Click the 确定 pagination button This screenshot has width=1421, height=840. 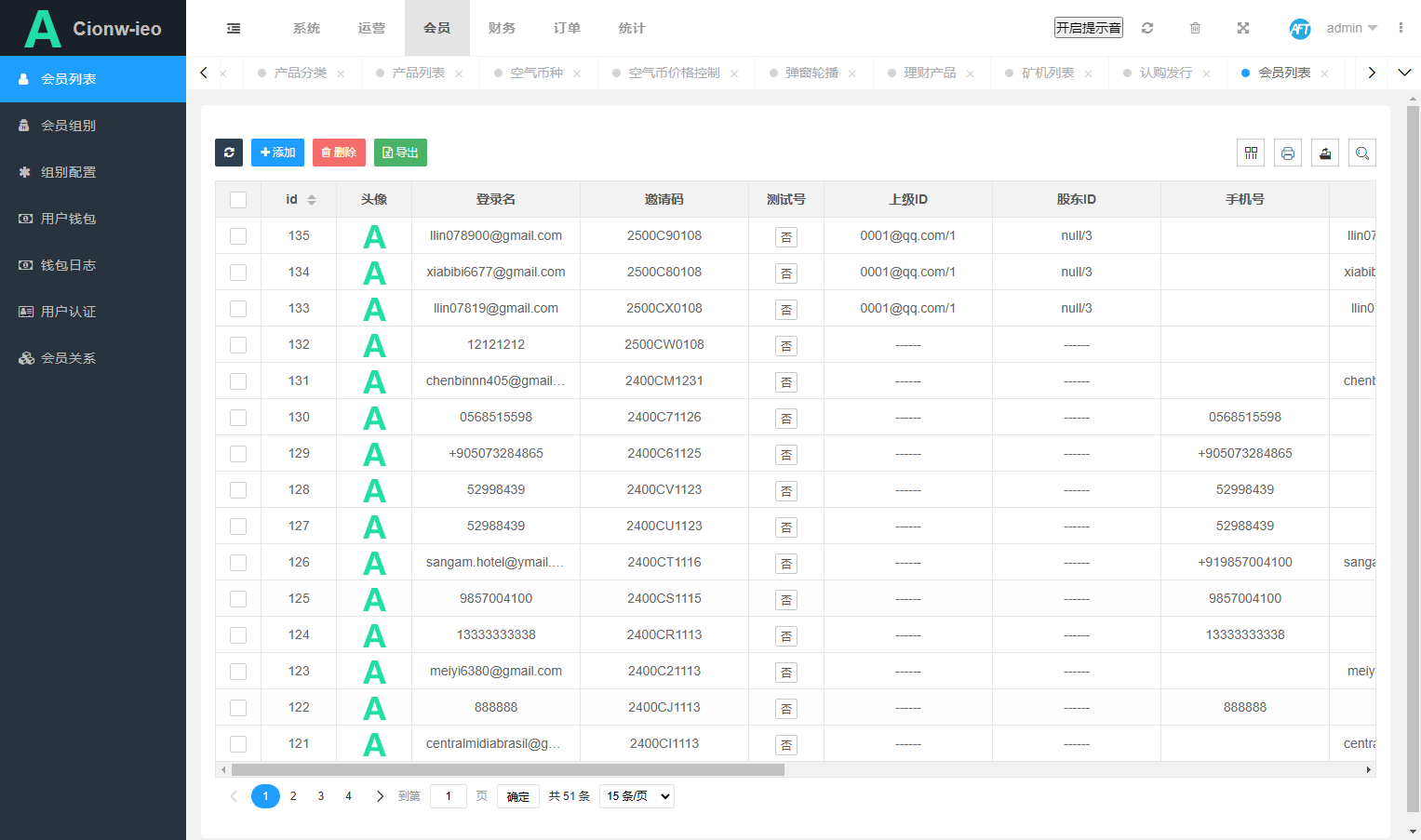[x=518, y=796]
